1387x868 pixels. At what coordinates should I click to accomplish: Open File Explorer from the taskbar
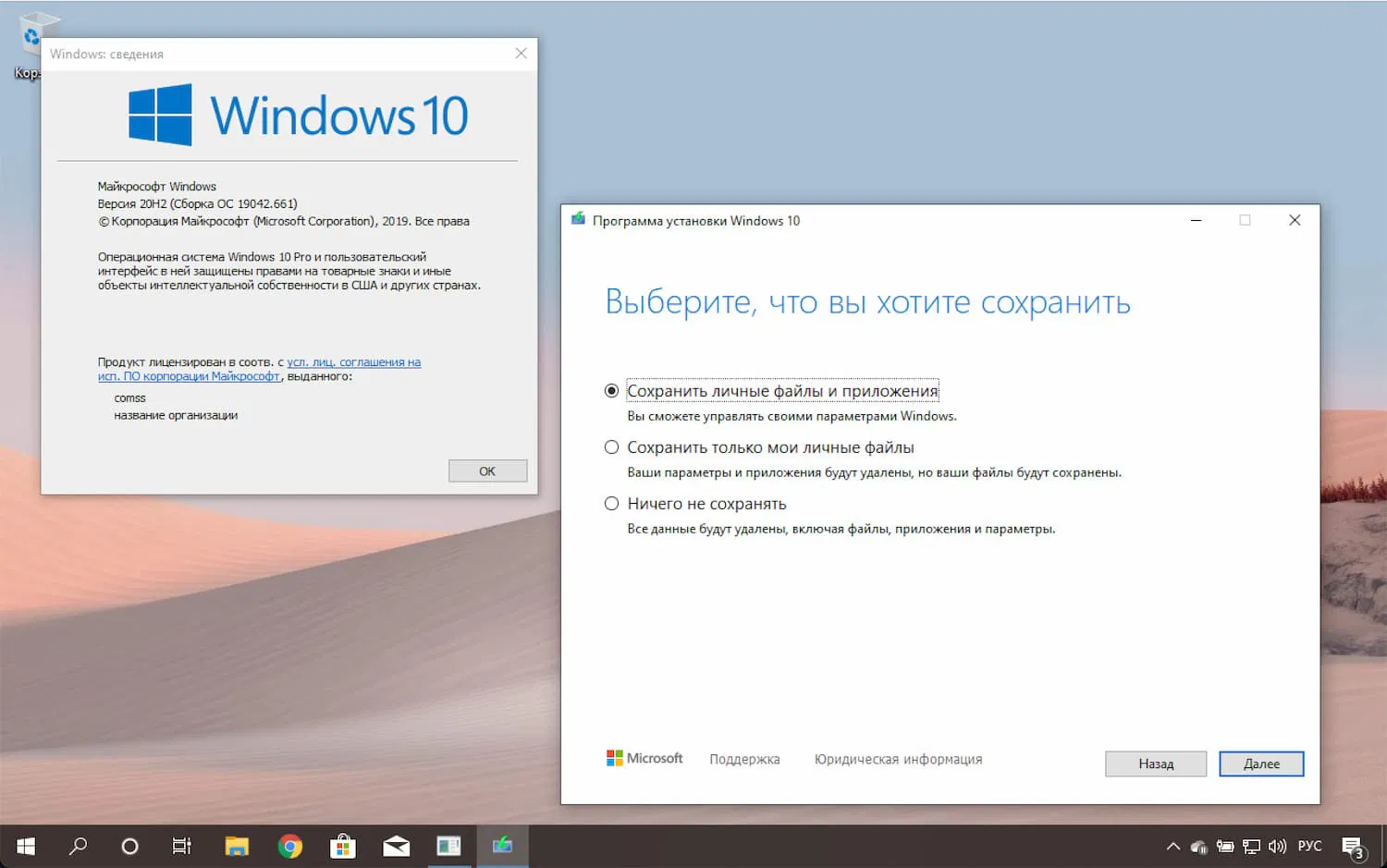tap(237, 845)
